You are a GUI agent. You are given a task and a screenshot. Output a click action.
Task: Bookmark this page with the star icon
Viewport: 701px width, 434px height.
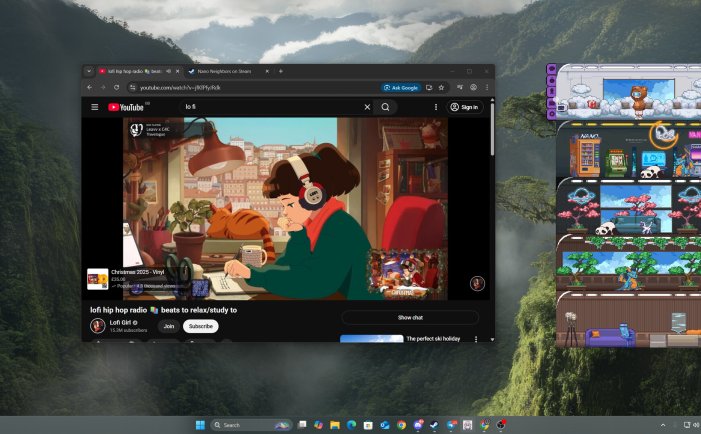(441, 88)
